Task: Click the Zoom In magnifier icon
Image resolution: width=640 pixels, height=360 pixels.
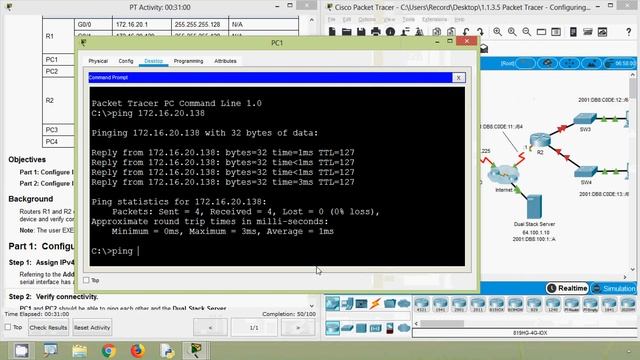Action: pos(497,32)
